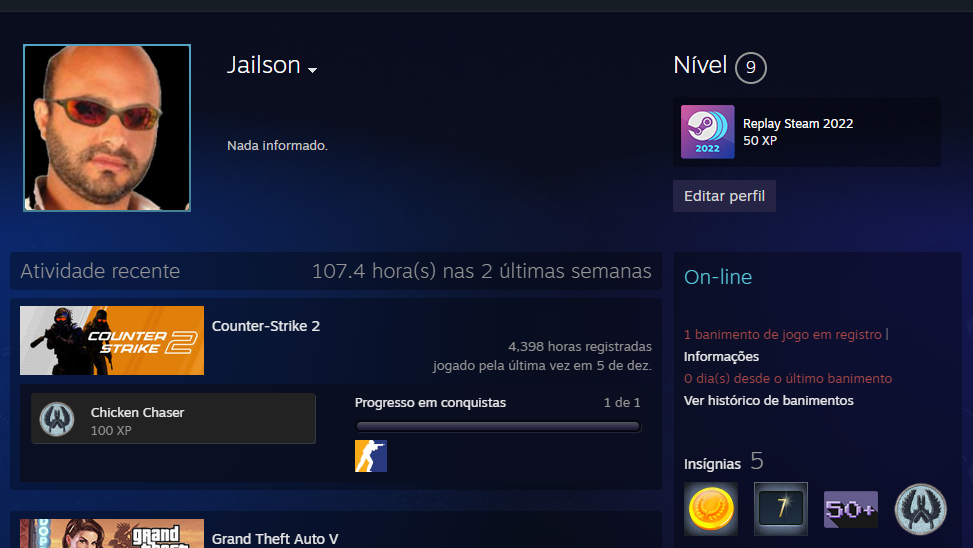Open the Jailson profile avatar image

pyautogui.click(x=107, y=128)
